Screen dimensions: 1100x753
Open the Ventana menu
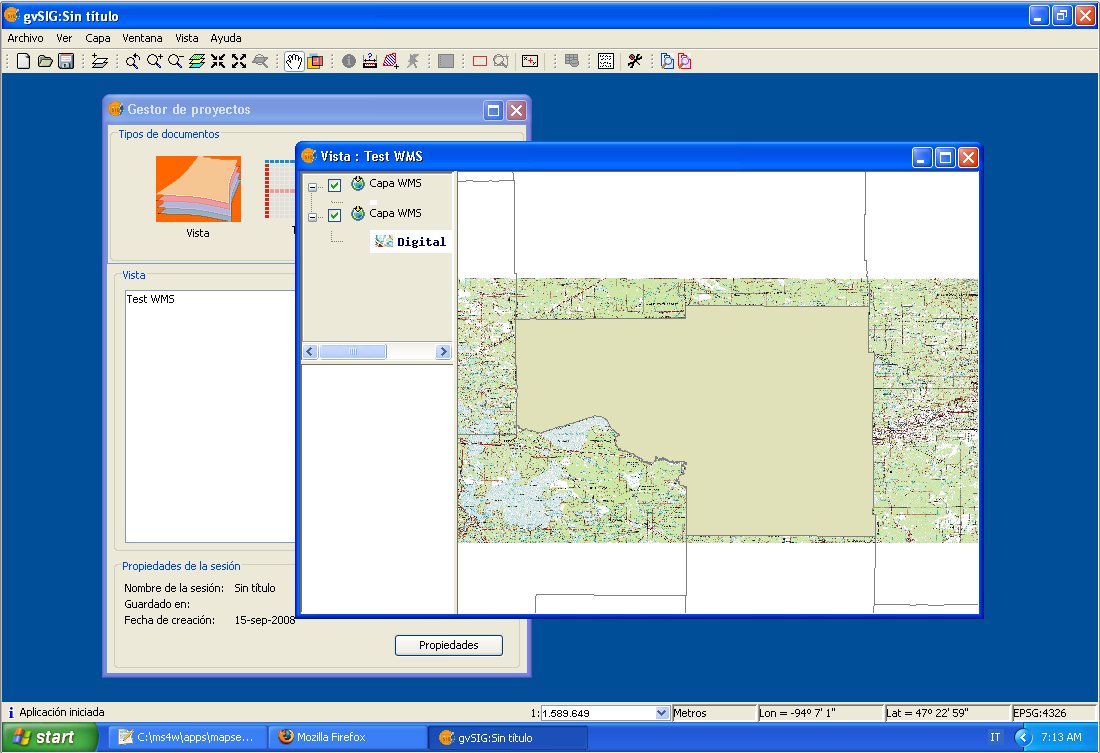[x=142, y=37]
